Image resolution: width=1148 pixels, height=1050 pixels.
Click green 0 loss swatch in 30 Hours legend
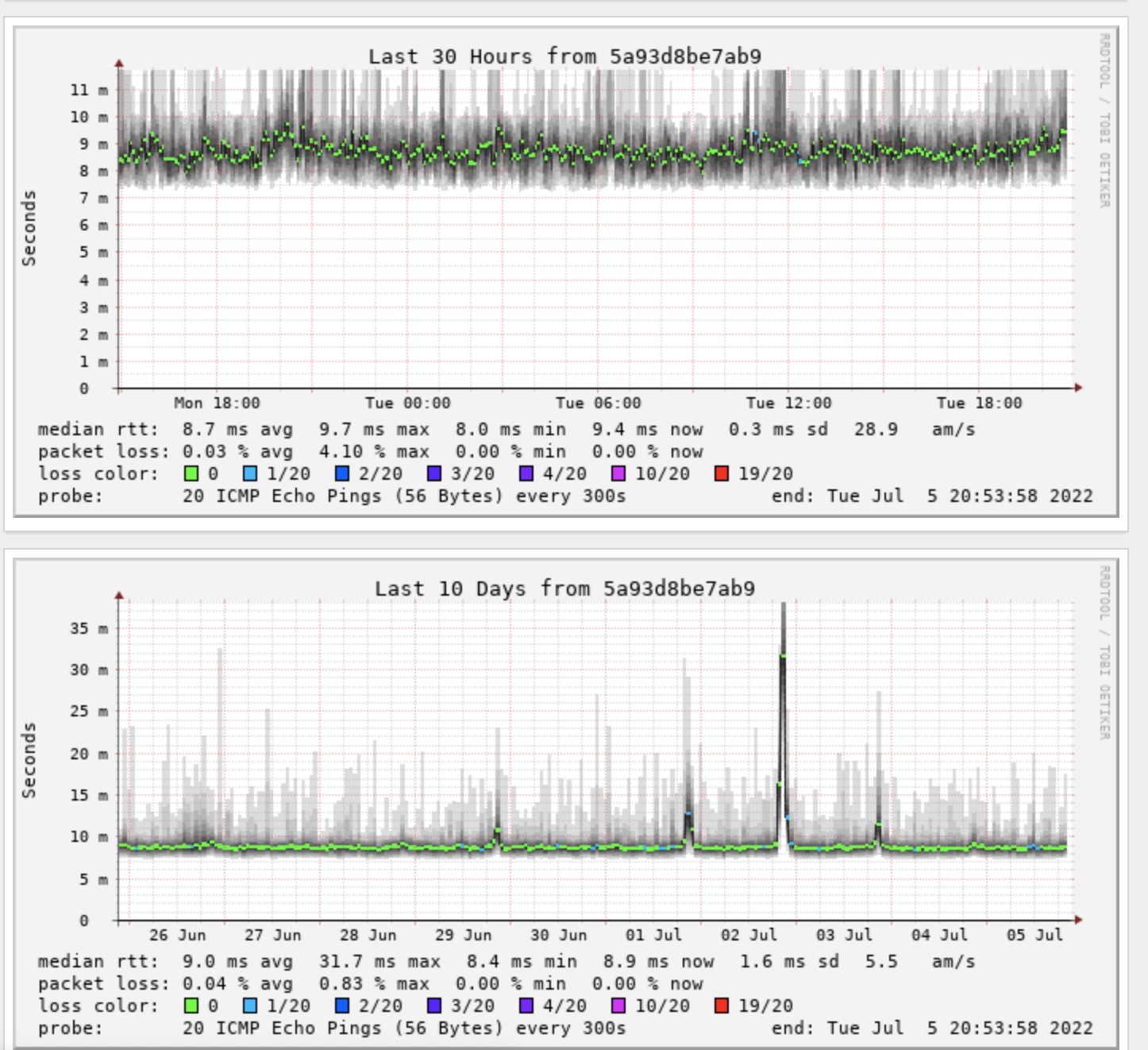pyautogui.click(x=191, y=473)
